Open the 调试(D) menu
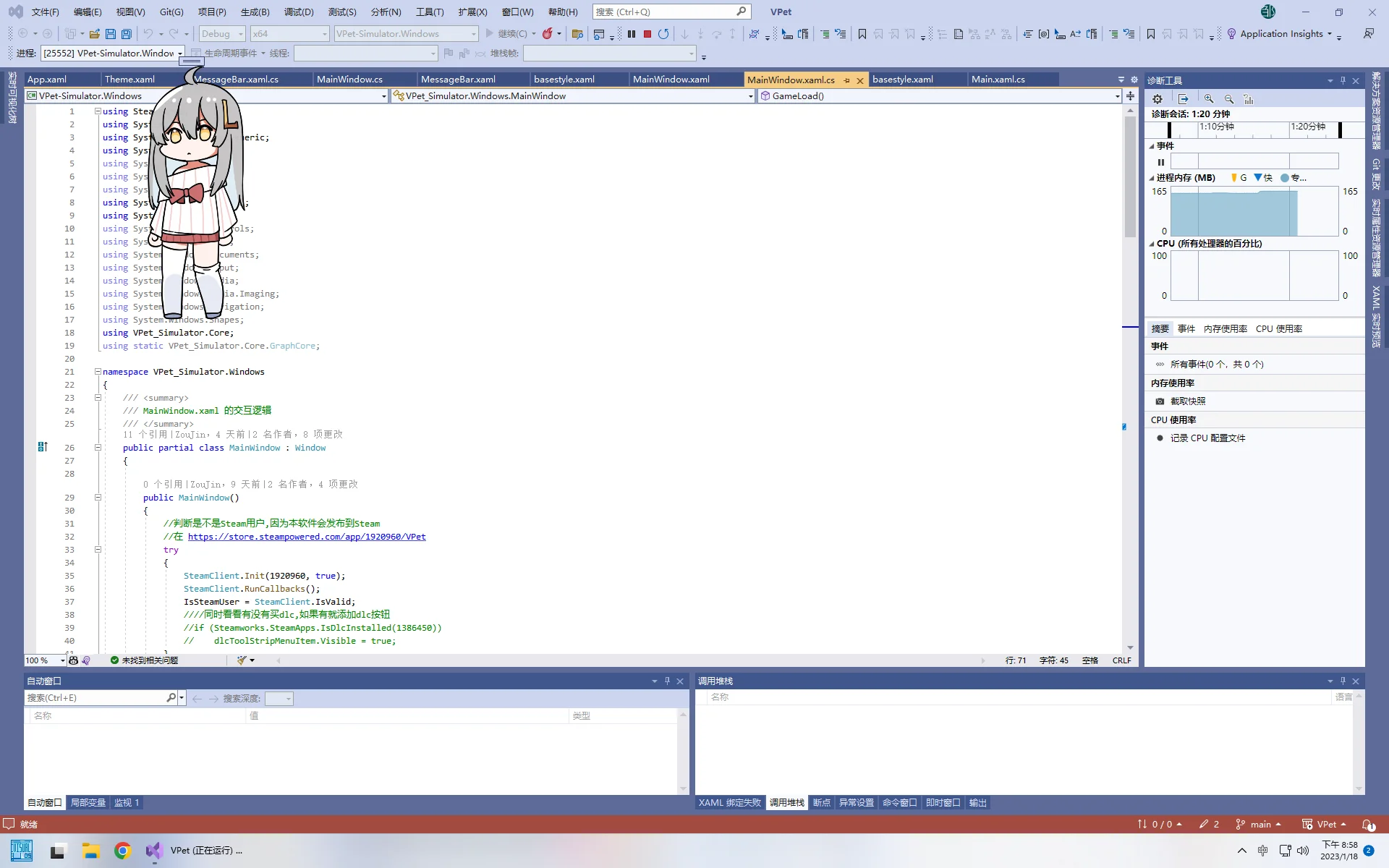The image size is (1389, 868). pyautogui.click(x=299, y=12)
